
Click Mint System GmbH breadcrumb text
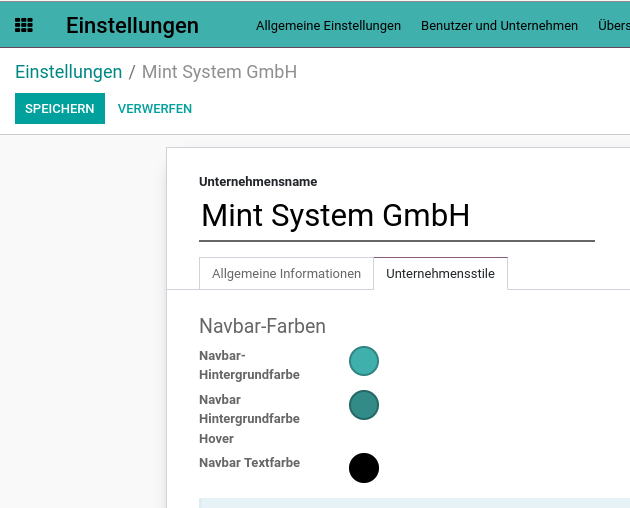(219, 72)
